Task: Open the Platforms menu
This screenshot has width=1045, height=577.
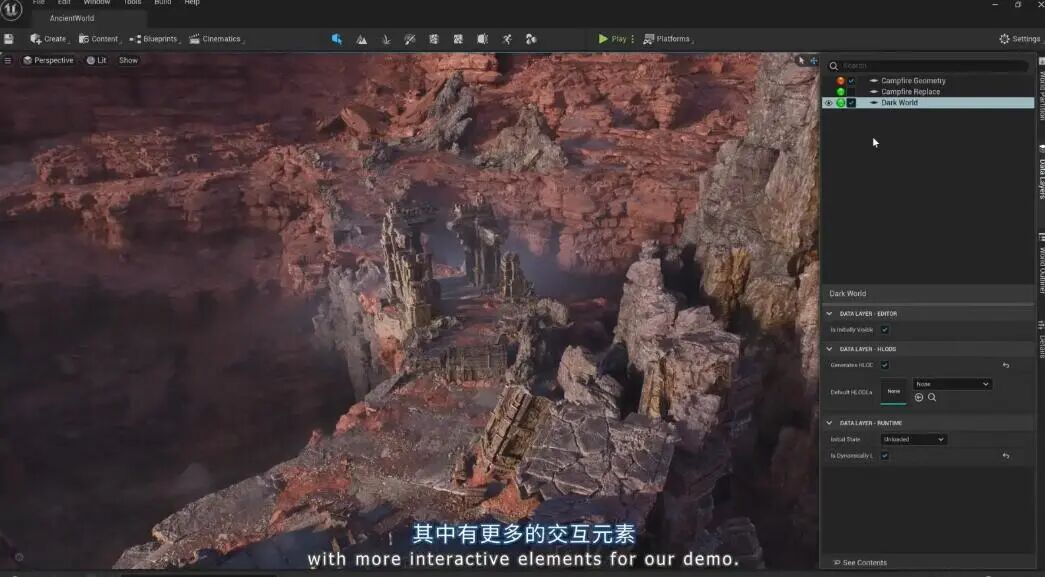Action: click(x=668, y=39)
